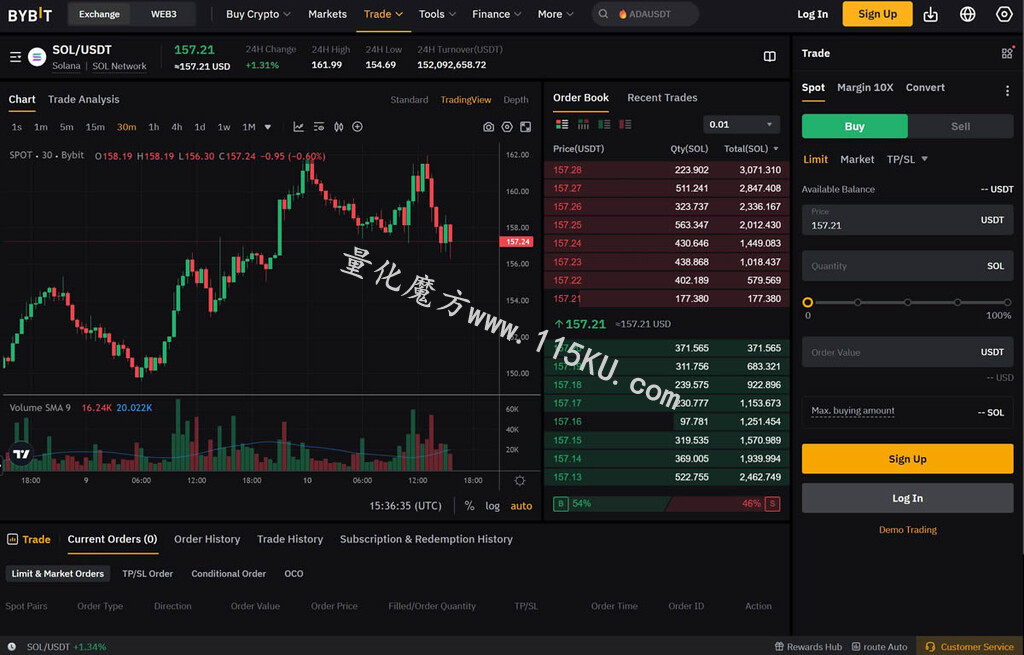
Task: Open the 0.01 price precision dropdown
Action: click(x=741, y=124)
